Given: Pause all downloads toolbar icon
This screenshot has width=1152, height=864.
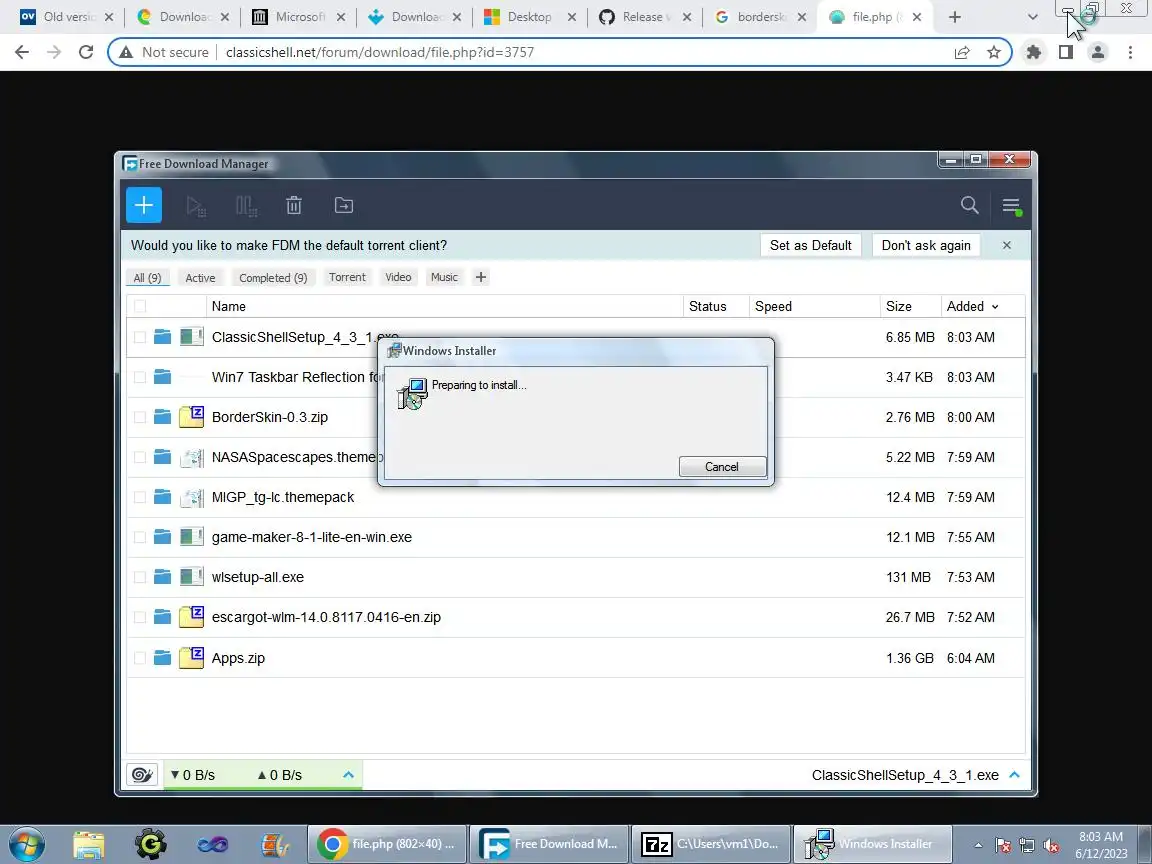Looking at the screenshot, I should coord(246,206).
